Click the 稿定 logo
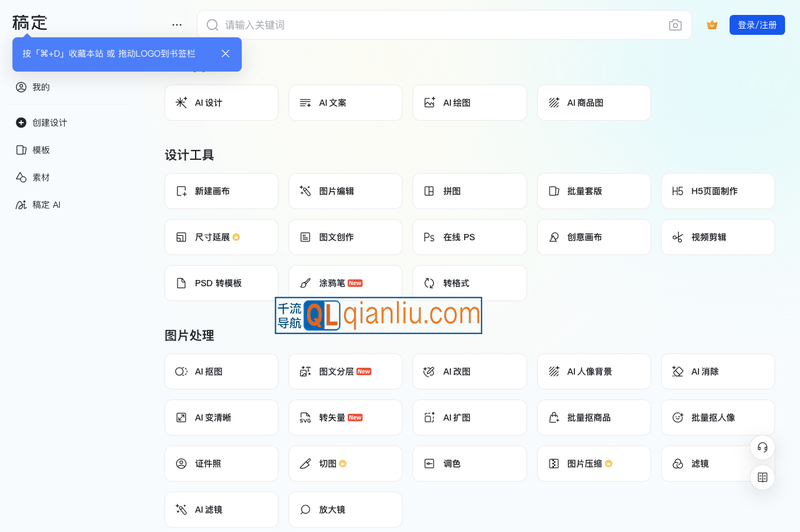 (x=30, y=23)
